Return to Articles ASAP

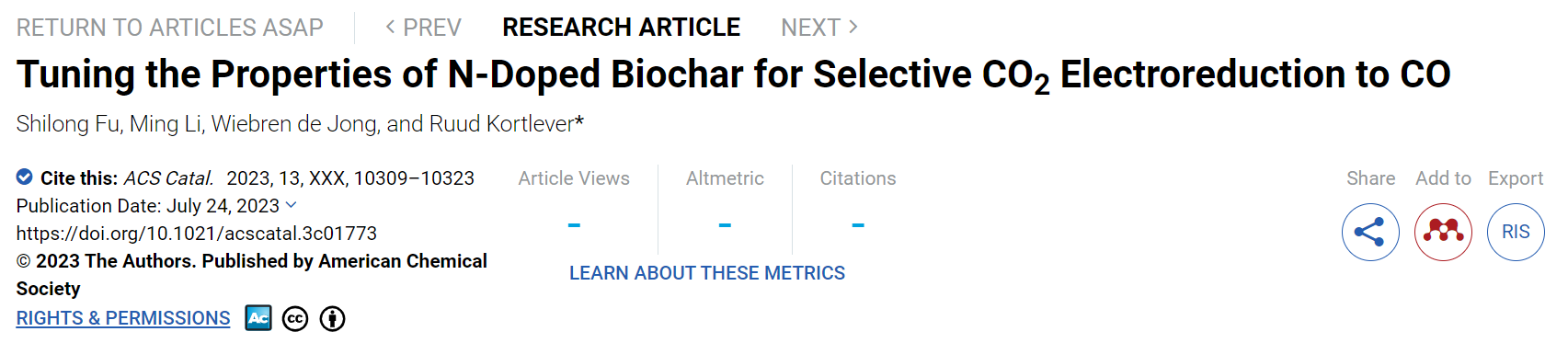pos(170,28)
